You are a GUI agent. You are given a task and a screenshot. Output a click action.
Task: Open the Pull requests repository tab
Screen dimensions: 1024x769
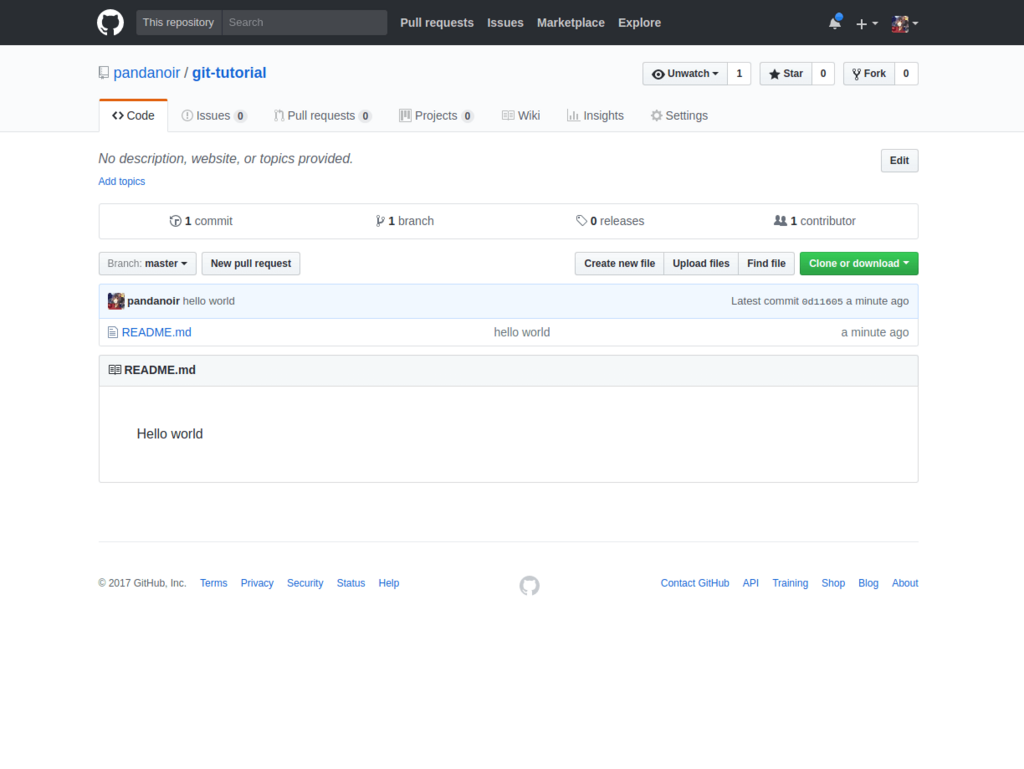click(323, 116)
